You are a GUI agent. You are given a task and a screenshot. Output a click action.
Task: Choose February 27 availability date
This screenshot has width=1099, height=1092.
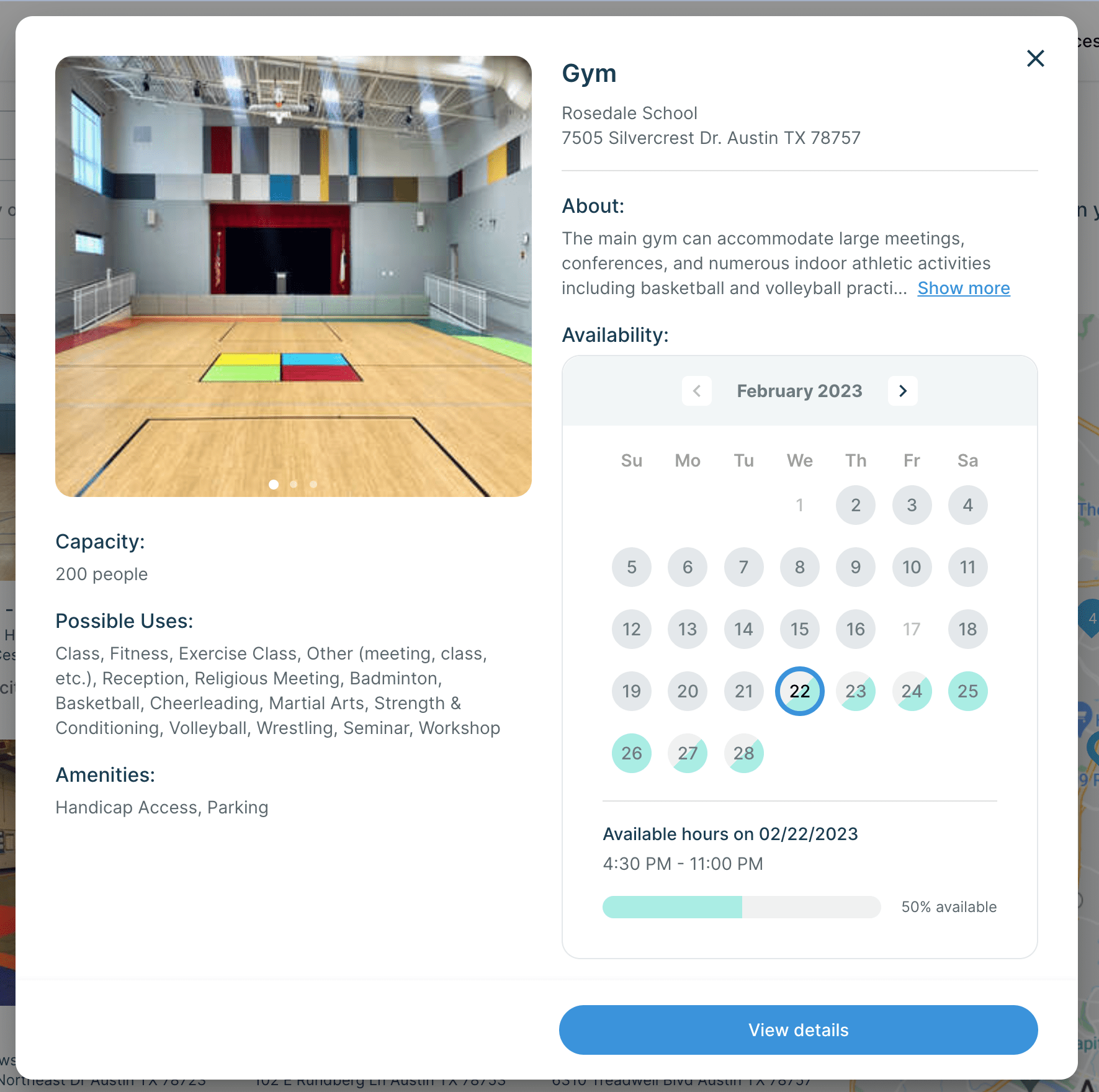(x=688, y=753)
